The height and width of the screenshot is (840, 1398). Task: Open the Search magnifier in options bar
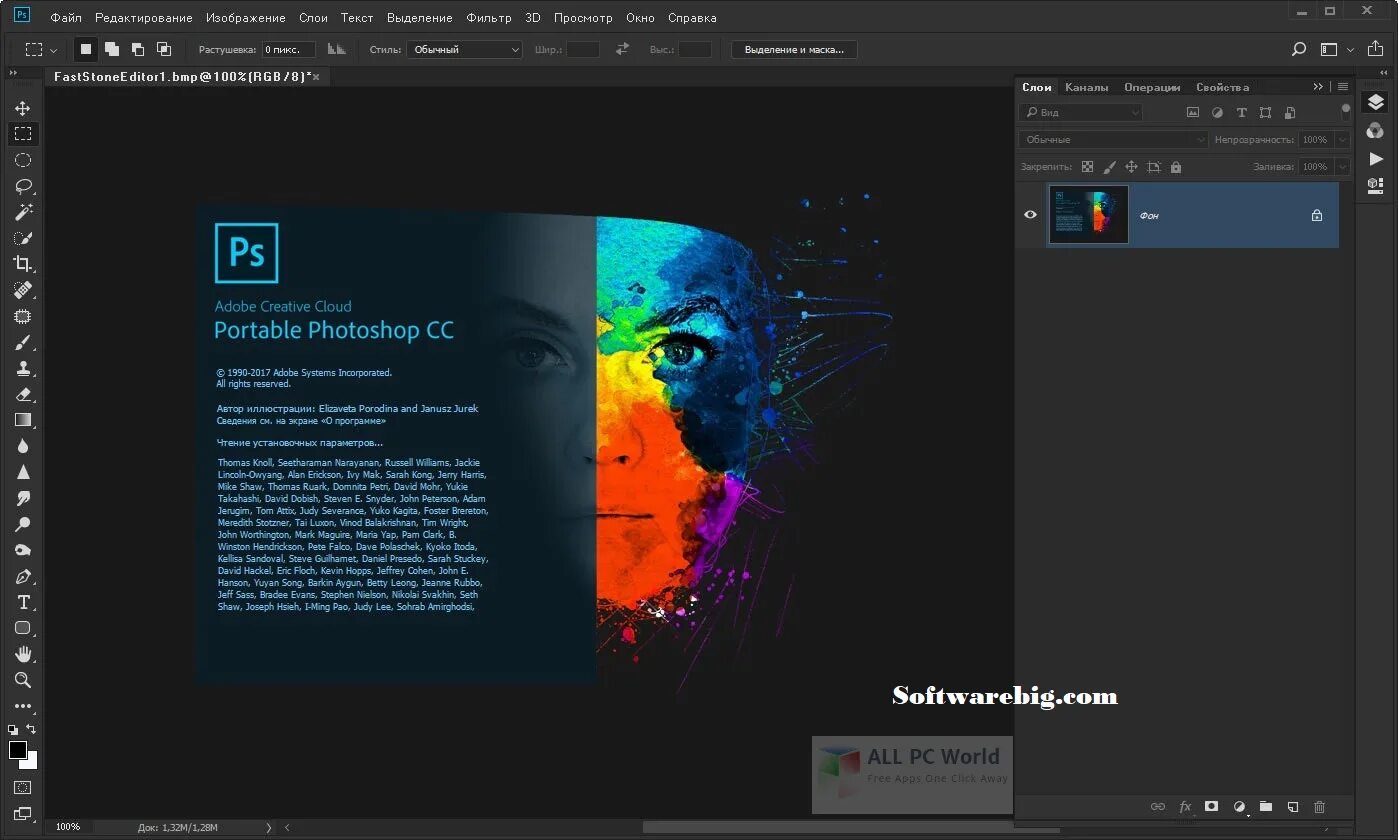1299,49
